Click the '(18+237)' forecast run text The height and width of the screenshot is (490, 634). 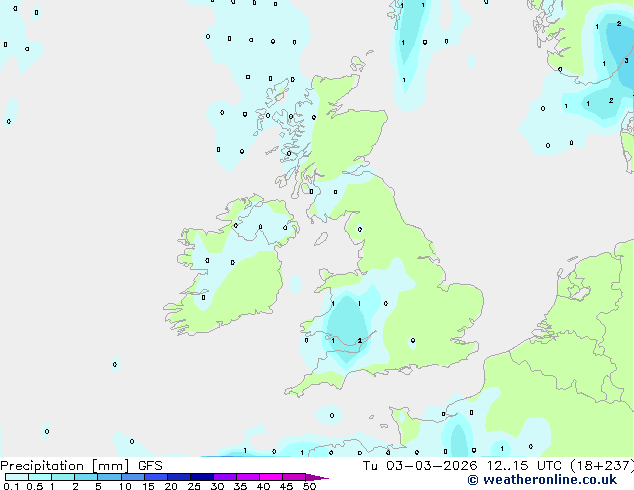[x=602, y=466]
